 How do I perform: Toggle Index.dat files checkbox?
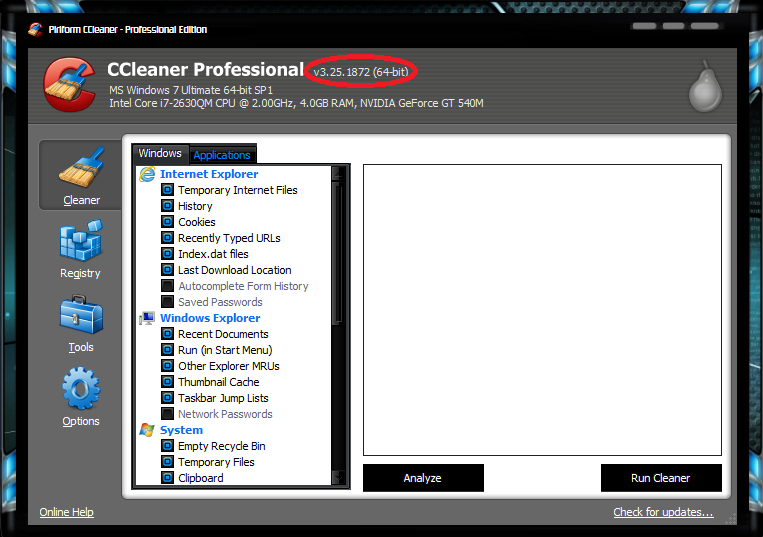click(x=167, y=254)
